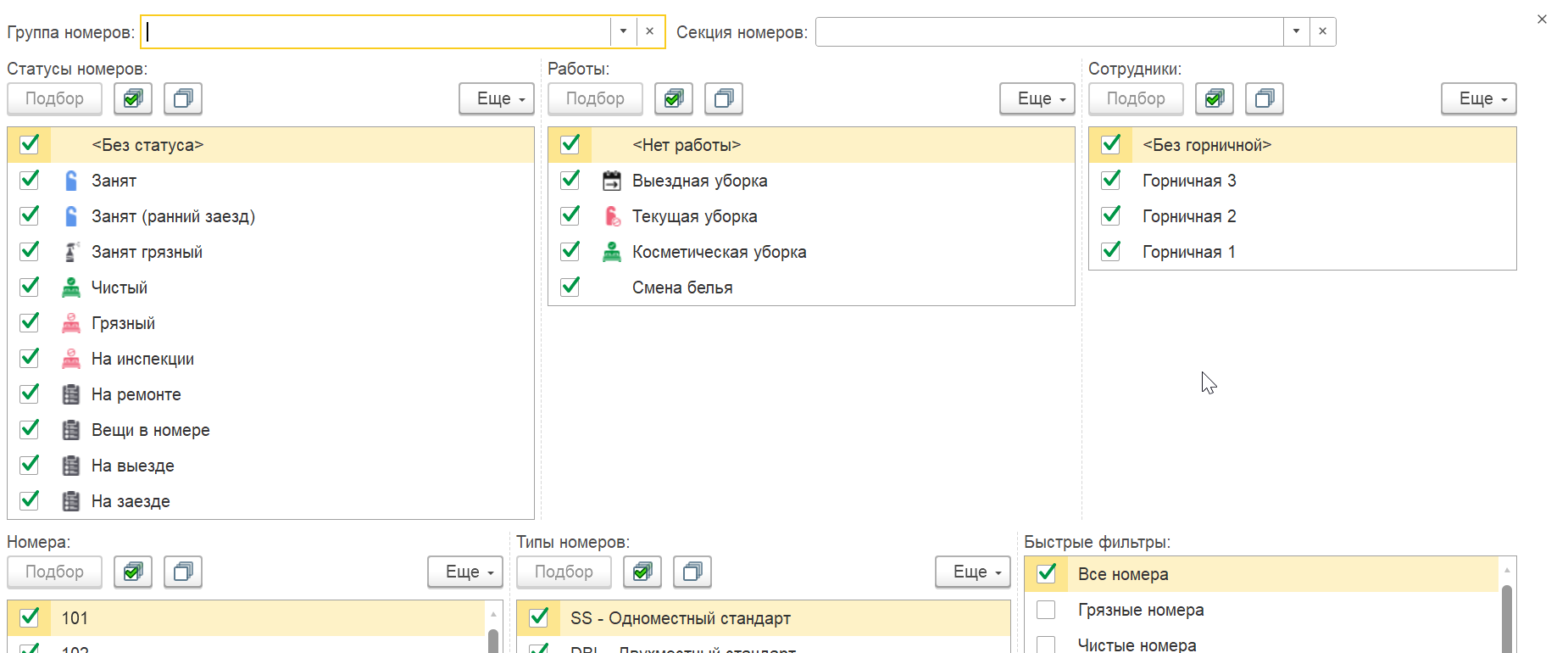Check all items in Номера list

(133, 572)
